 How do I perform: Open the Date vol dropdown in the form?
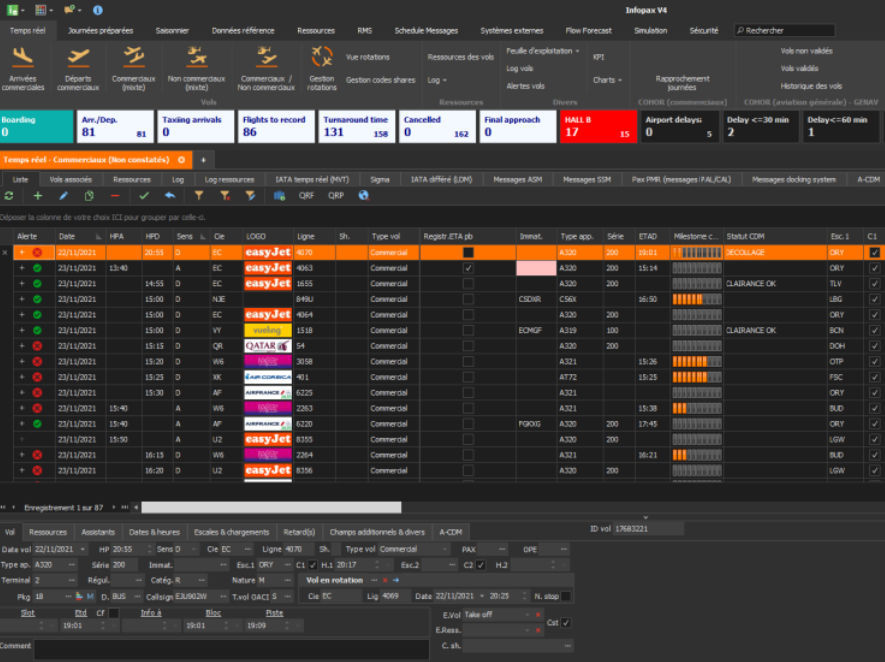[x=82, y=548]
